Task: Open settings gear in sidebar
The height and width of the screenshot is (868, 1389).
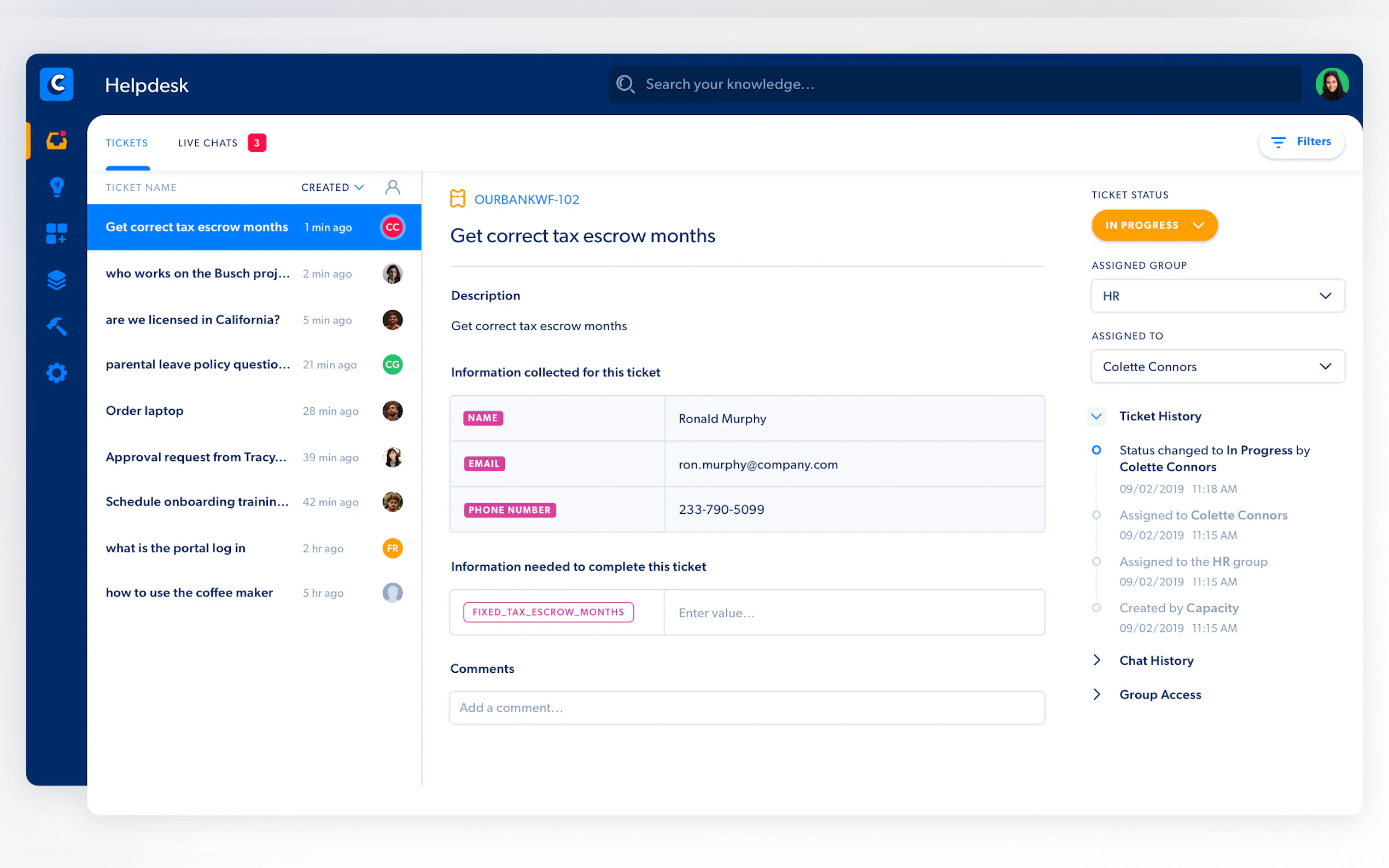Action: tap(56, 373)
